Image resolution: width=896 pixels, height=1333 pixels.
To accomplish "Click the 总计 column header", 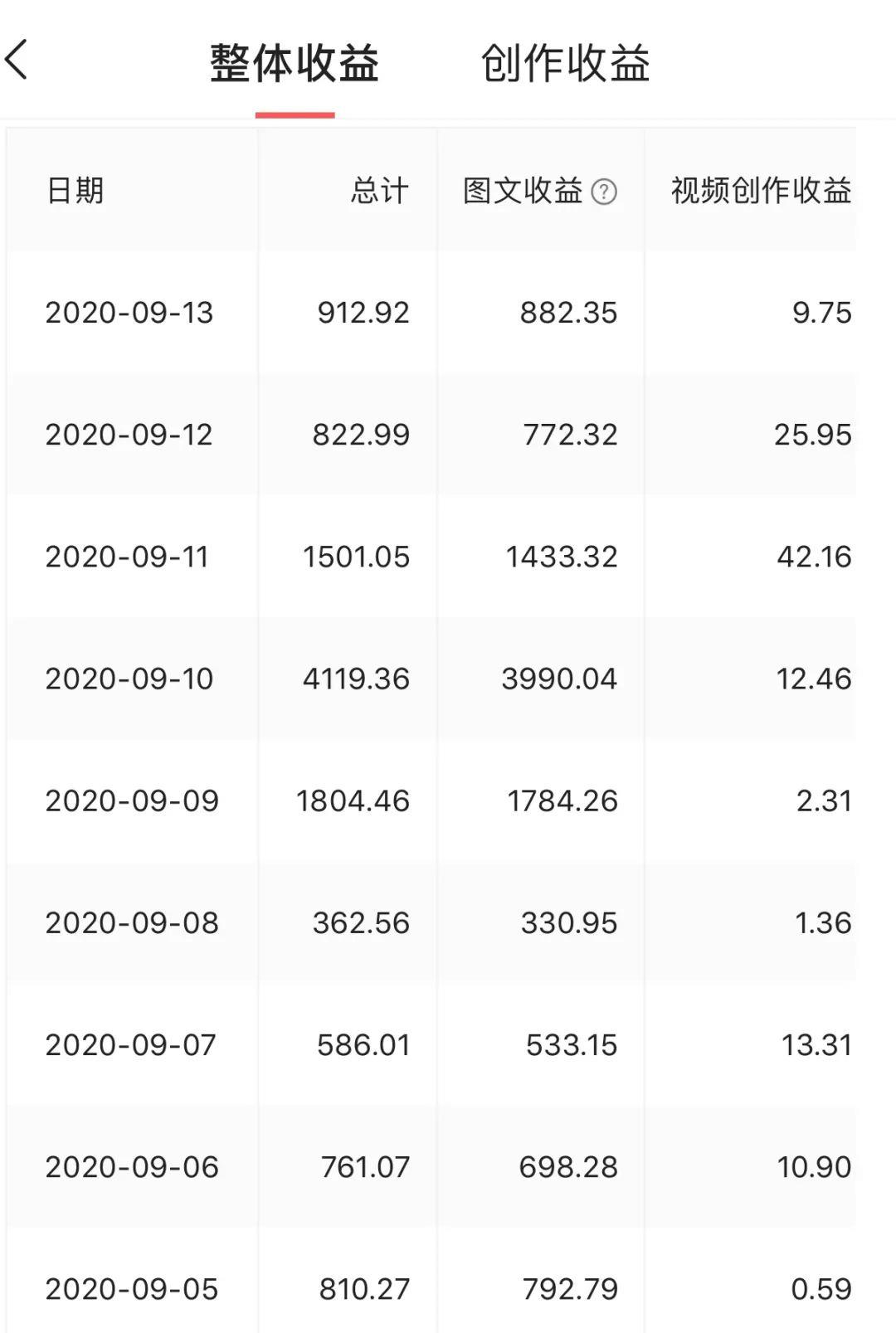I will pyautogui.click(x=379, y=191).
